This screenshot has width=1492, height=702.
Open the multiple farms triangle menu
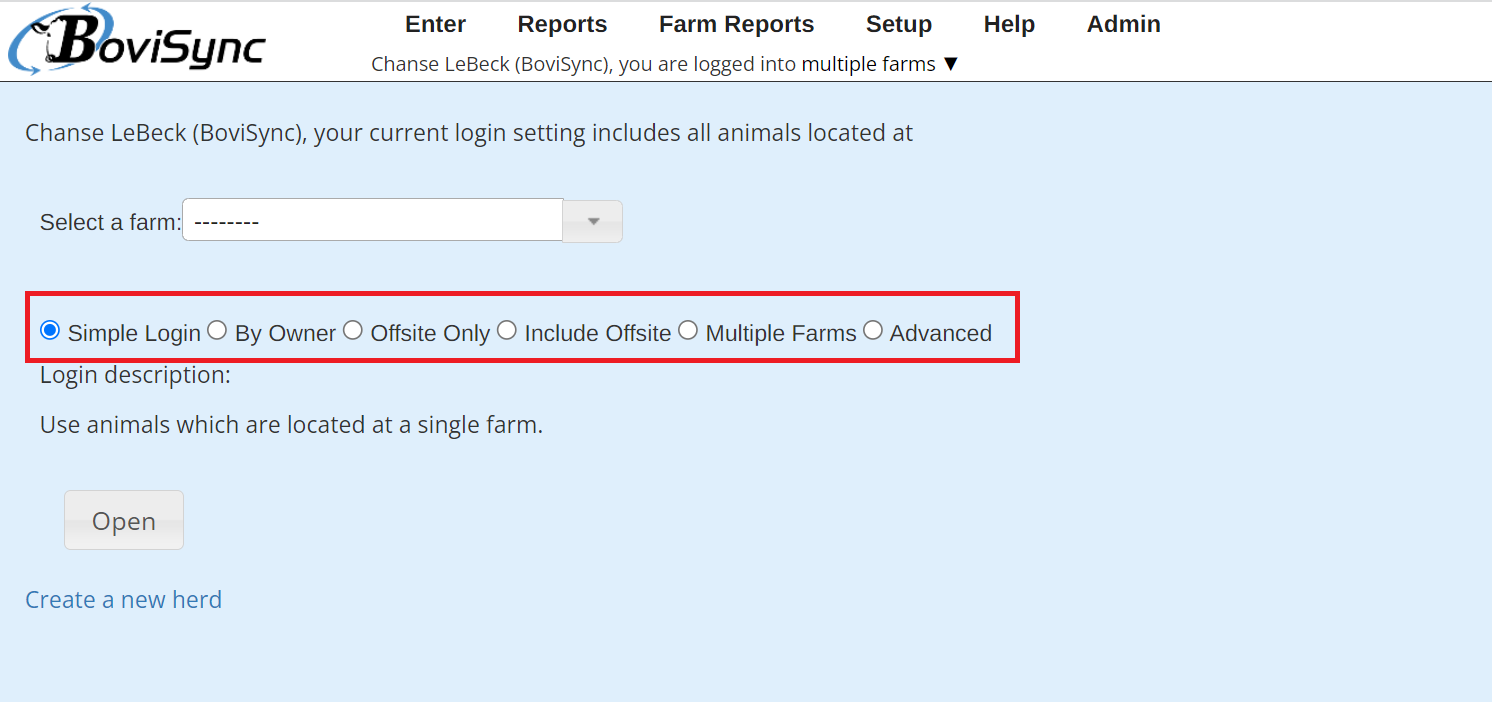click(950, 64)
